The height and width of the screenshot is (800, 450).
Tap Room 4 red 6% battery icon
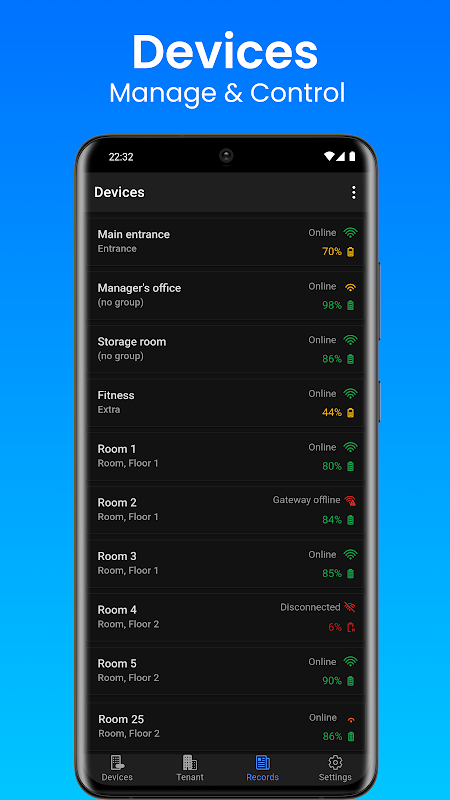351,627
